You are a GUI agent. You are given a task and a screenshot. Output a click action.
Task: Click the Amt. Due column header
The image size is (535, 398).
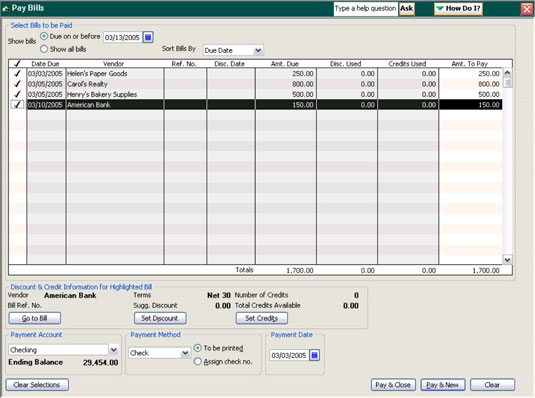(x=285, y=63)
